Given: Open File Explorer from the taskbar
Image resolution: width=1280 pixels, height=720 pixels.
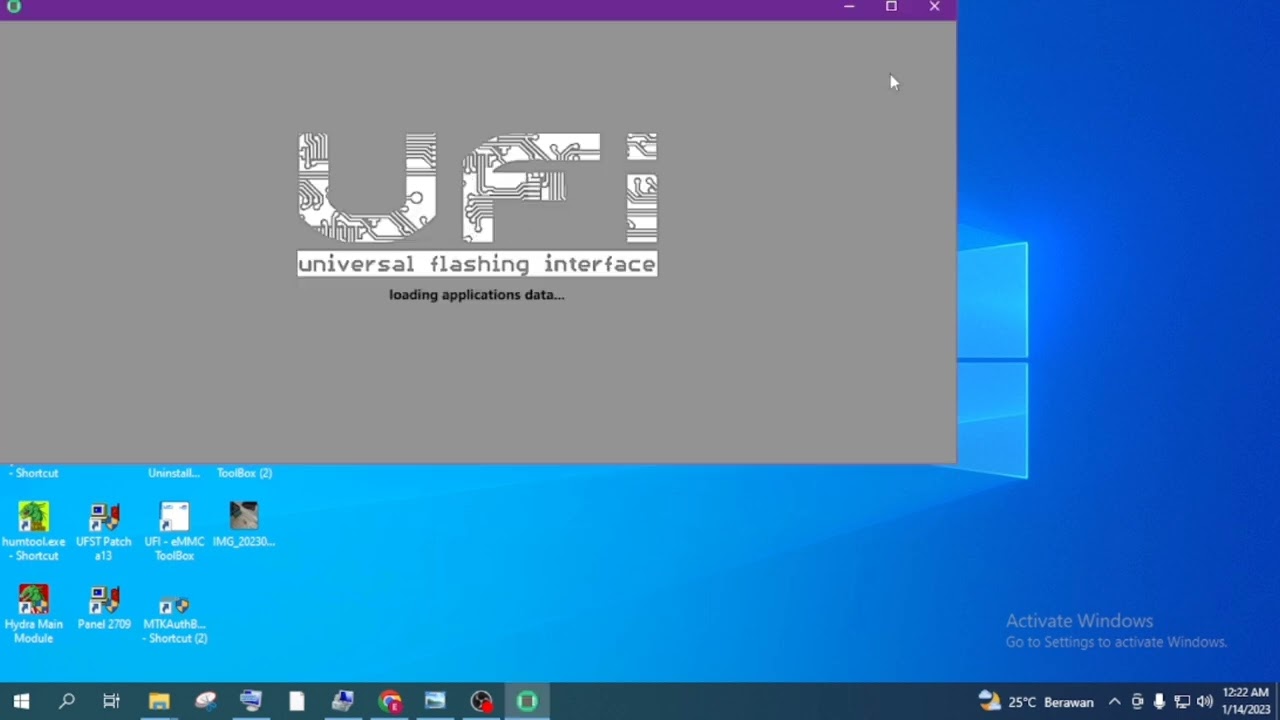Looking at the screenshot, I should point(159,701).
